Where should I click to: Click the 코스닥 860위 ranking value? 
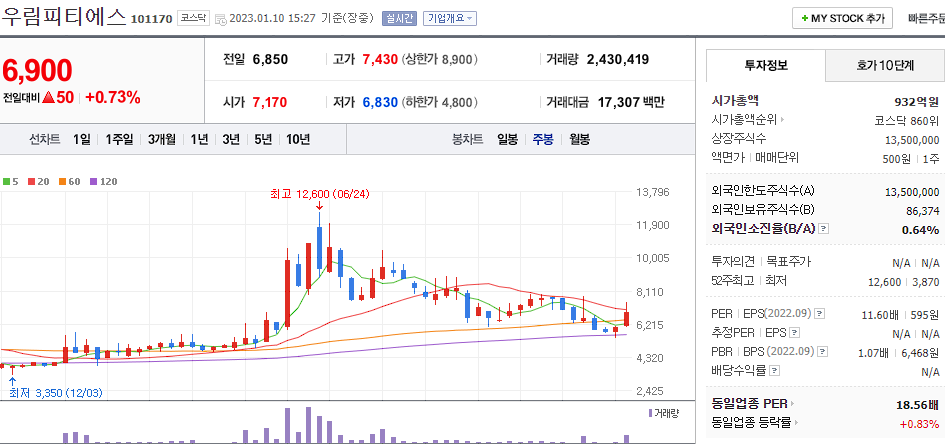click(907, 120)
